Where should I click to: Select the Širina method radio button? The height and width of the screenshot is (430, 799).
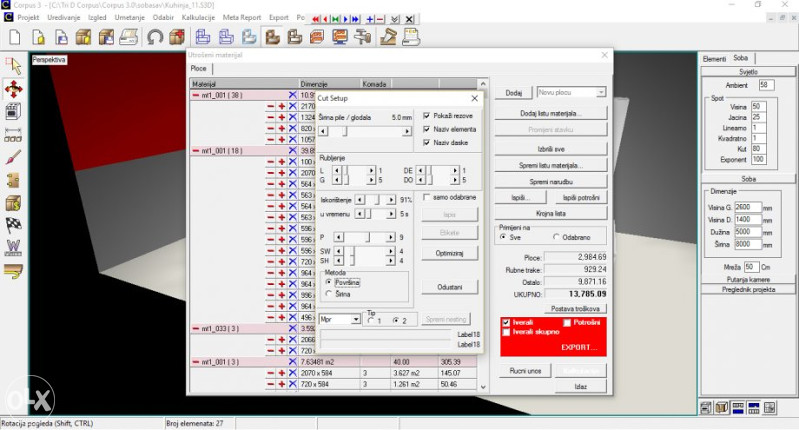329,294
